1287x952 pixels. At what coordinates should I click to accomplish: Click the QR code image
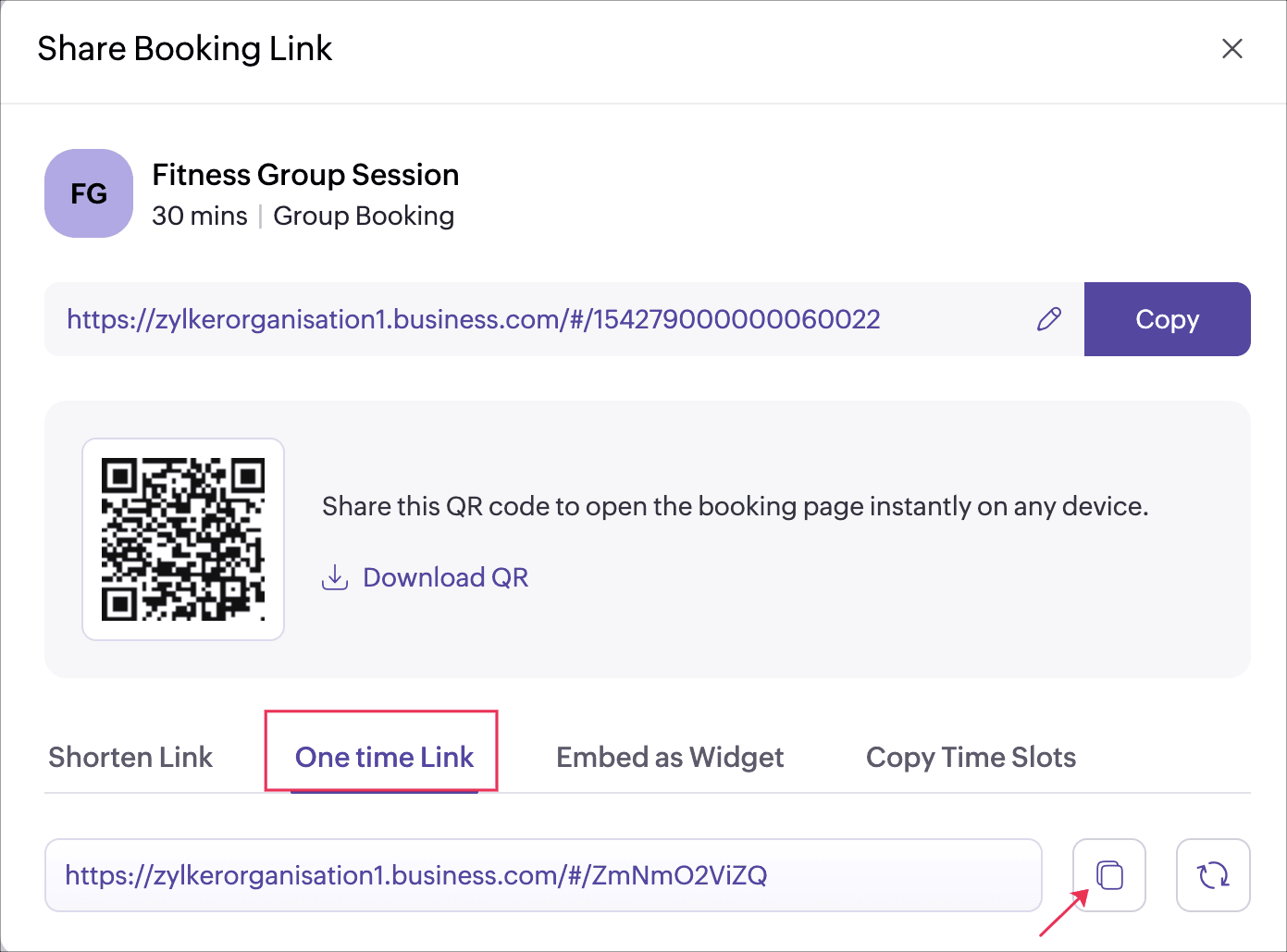coord(183,539)
